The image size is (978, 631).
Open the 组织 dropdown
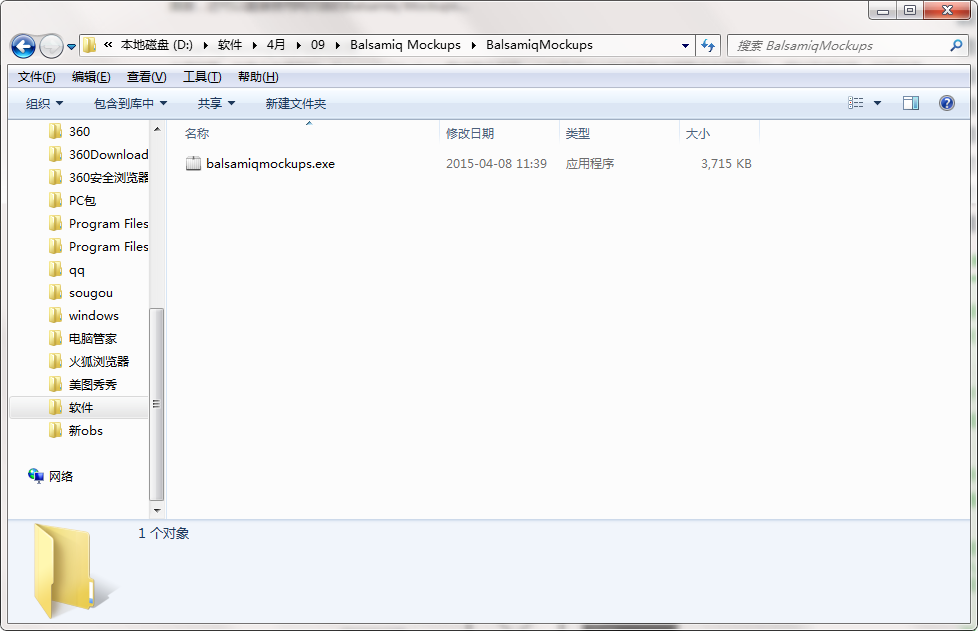[44, 104]
